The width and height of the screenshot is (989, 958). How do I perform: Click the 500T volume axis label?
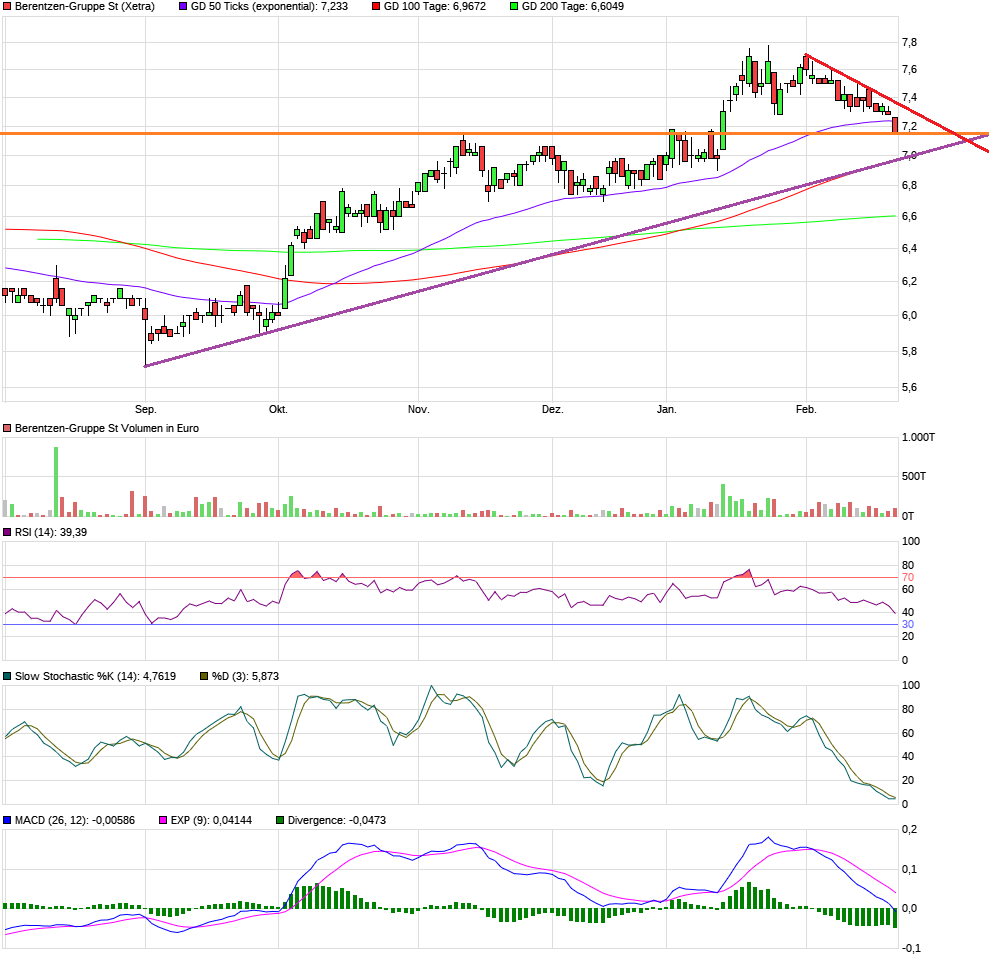[914, 476]
